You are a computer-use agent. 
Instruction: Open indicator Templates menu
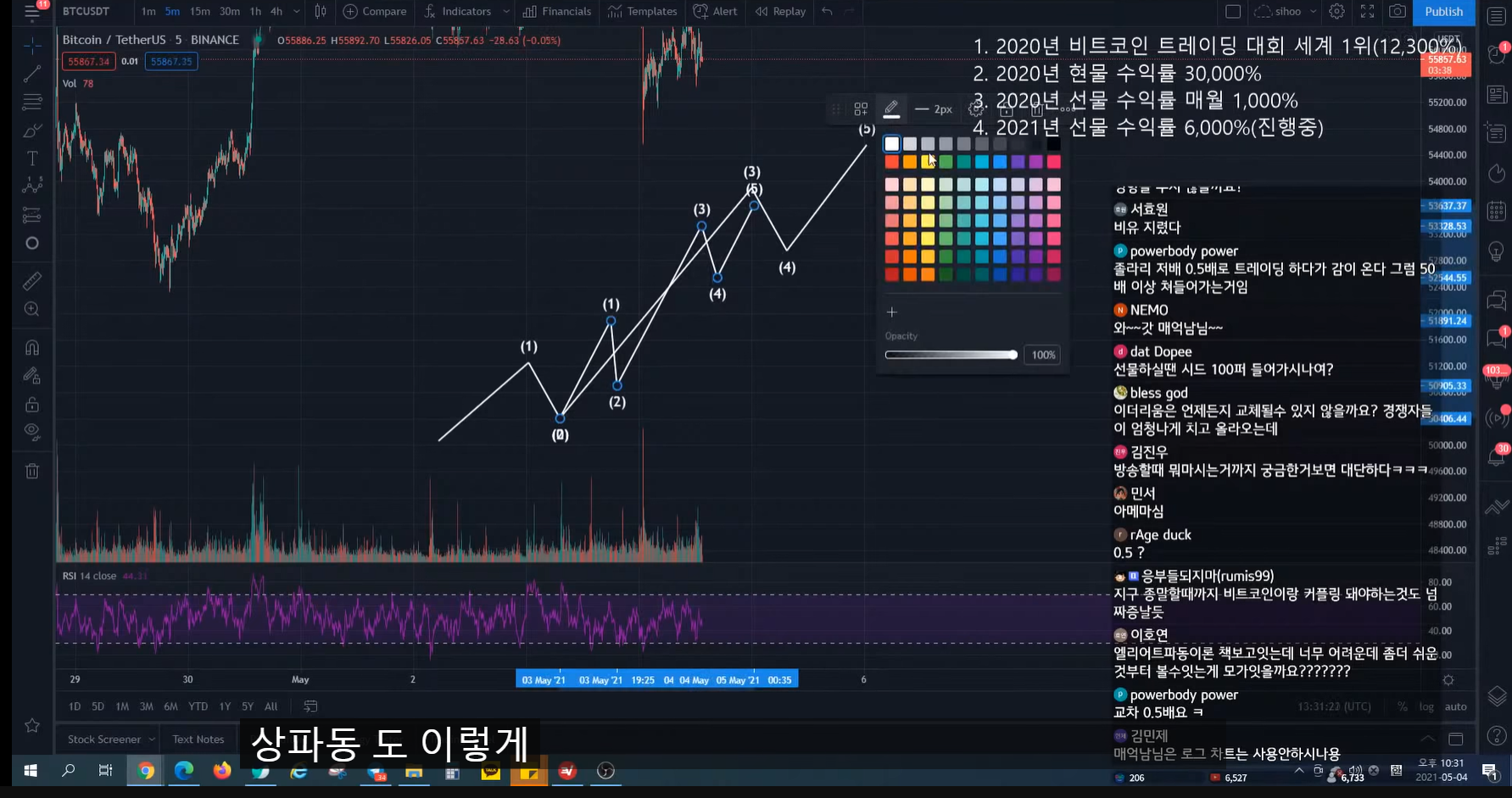pos(642,12)
